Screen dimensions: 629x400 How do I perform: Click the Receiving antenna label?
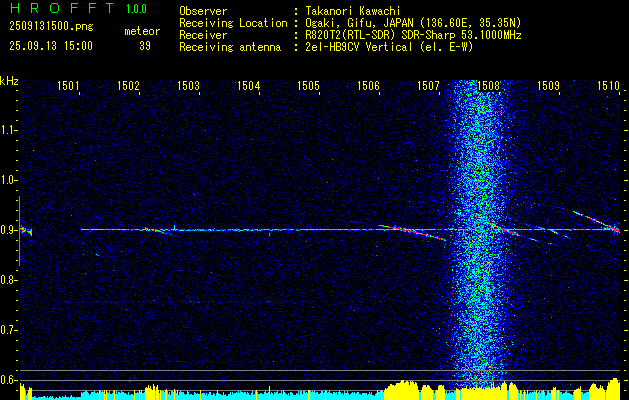click(230, 47)
